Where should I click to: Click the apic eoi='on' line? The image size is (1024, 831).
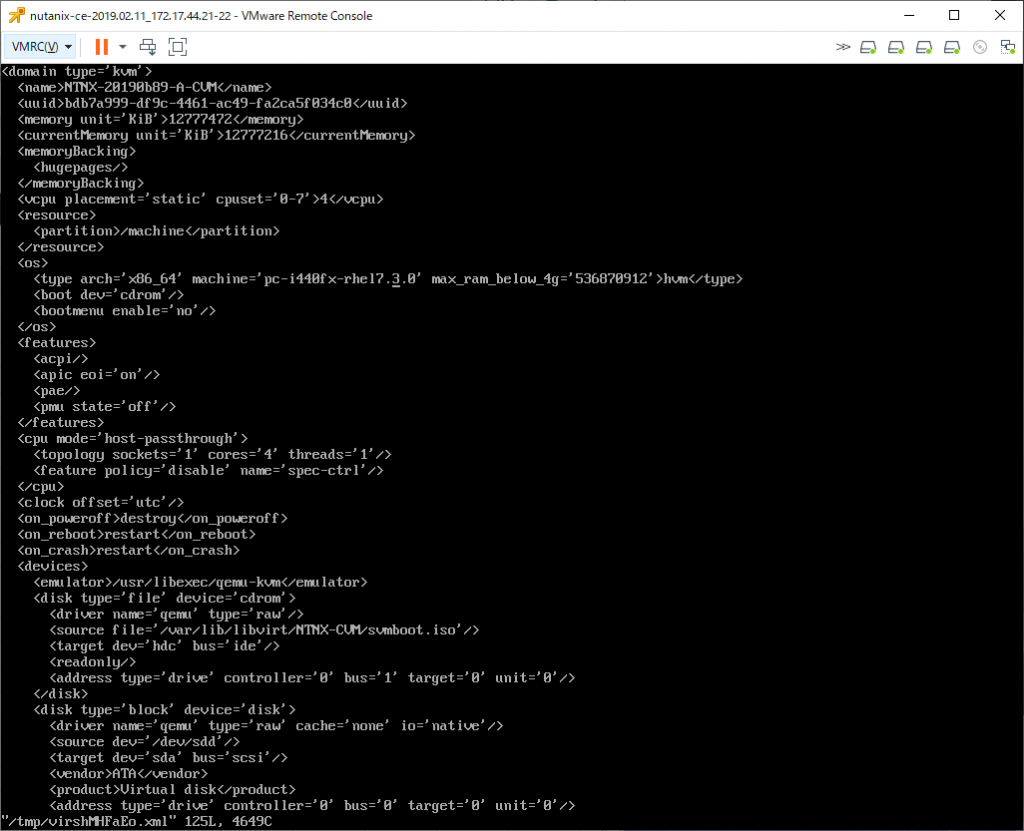tap(97, 375)
